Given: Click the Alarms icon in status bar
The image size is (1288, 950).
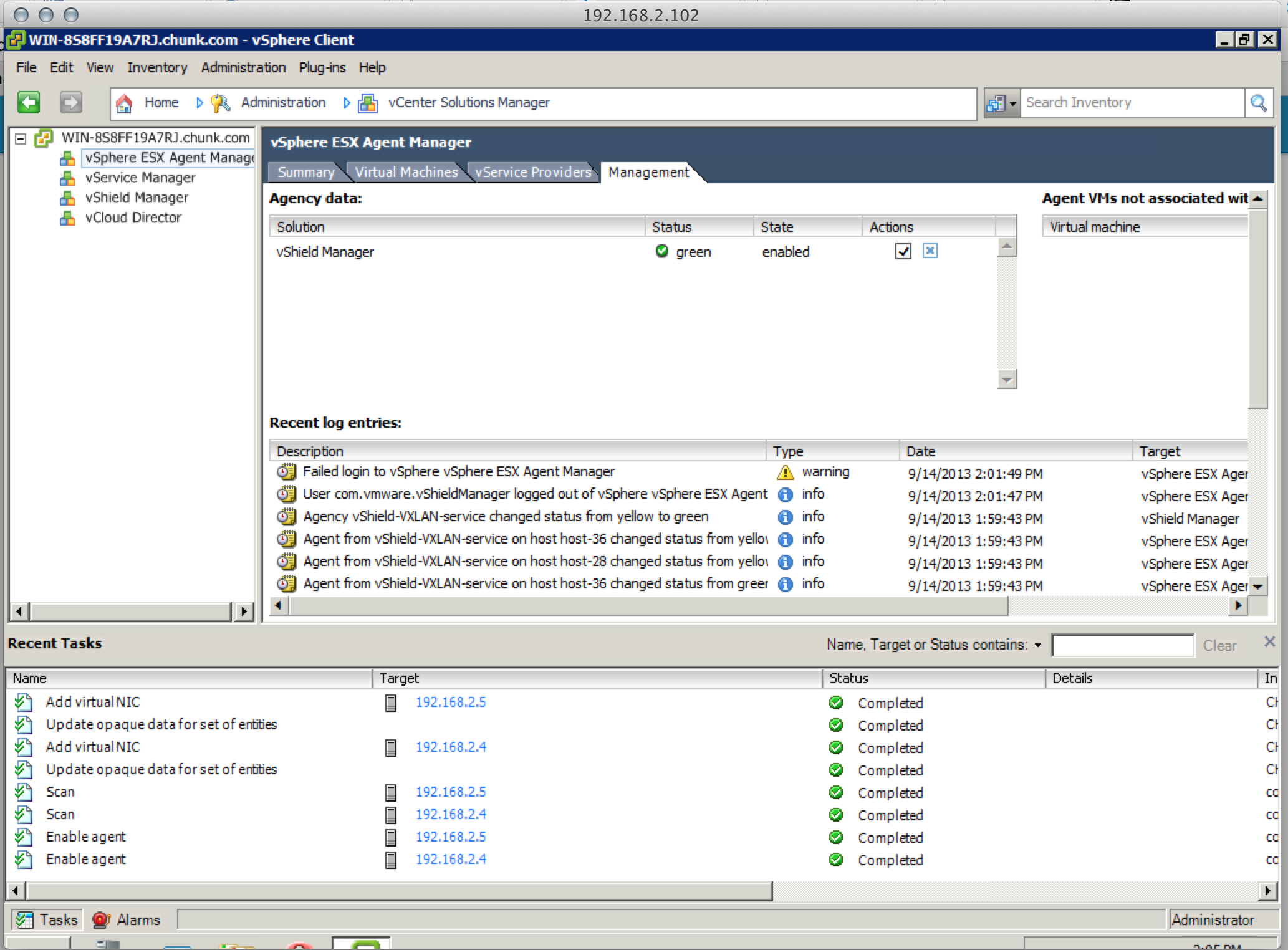Looking at the screenshot, I should pos(100,919).
